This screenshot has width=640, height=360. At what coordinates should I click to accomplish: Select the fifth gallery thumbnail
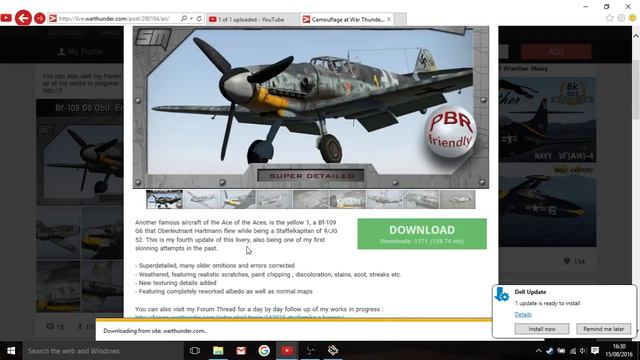[311, 199]
